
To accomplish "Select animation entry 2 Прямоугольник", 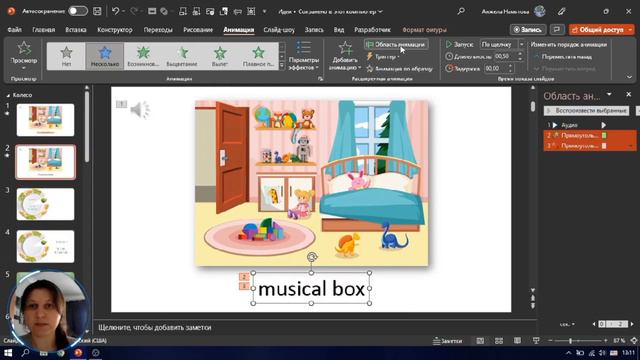I will 589,135.
